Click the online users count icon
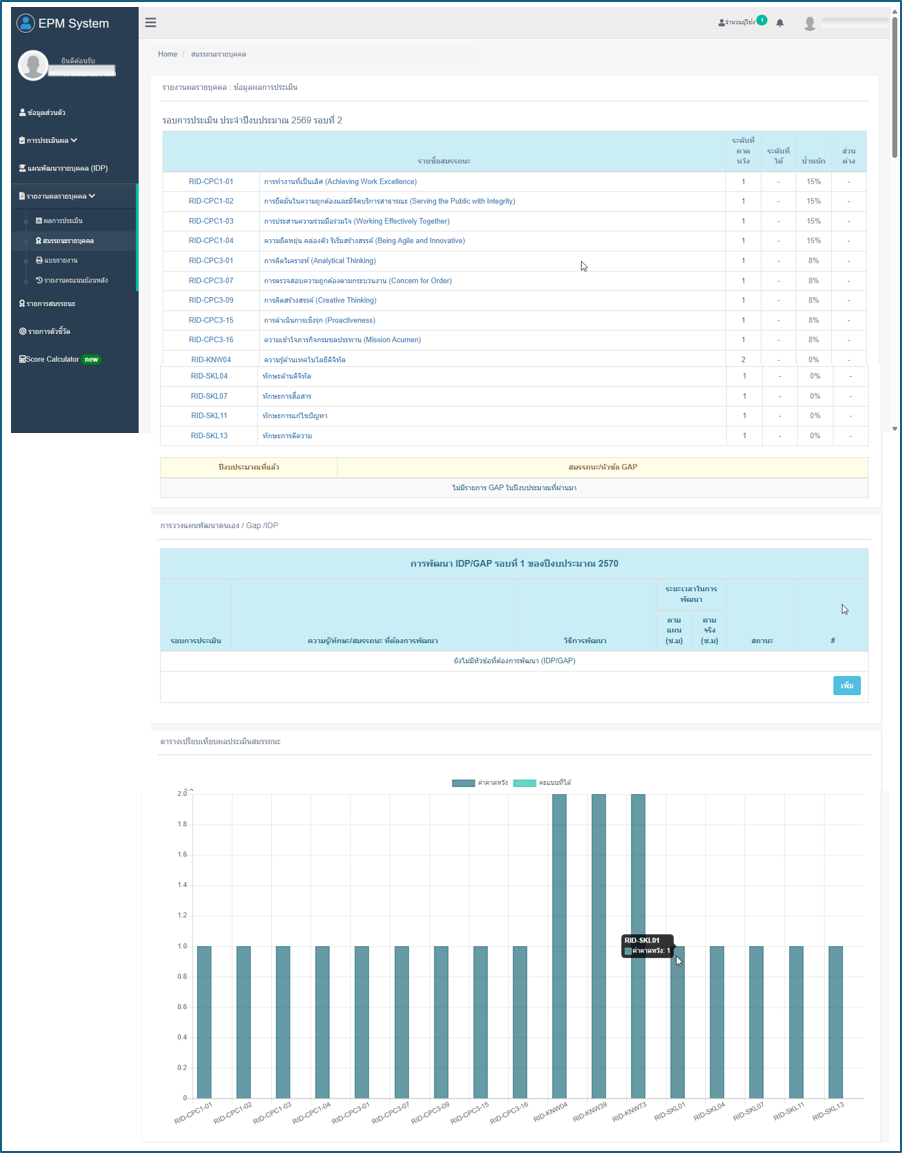This screenshot has height=1153, width=902. (721, 23)
